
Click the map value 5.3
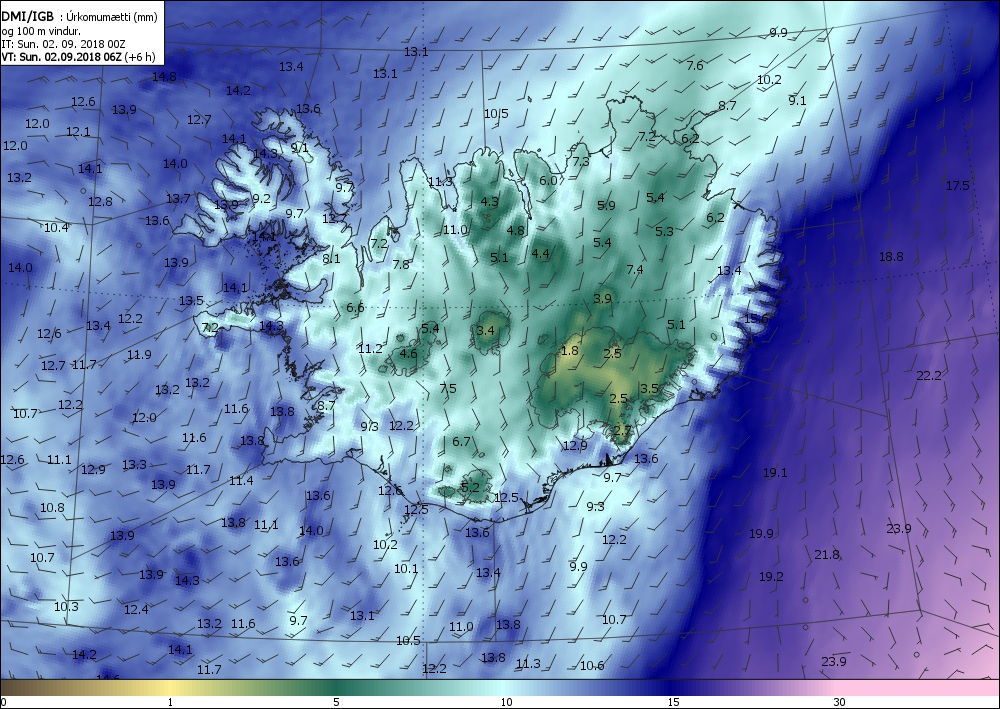[664, 231]
